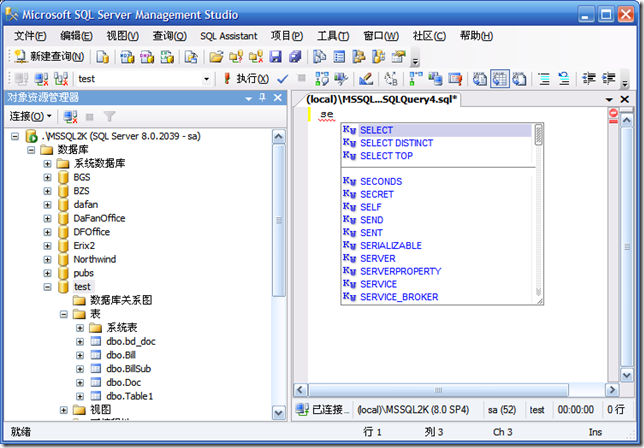Click the Open File folder toolbar icon

(x=216, y=56)
